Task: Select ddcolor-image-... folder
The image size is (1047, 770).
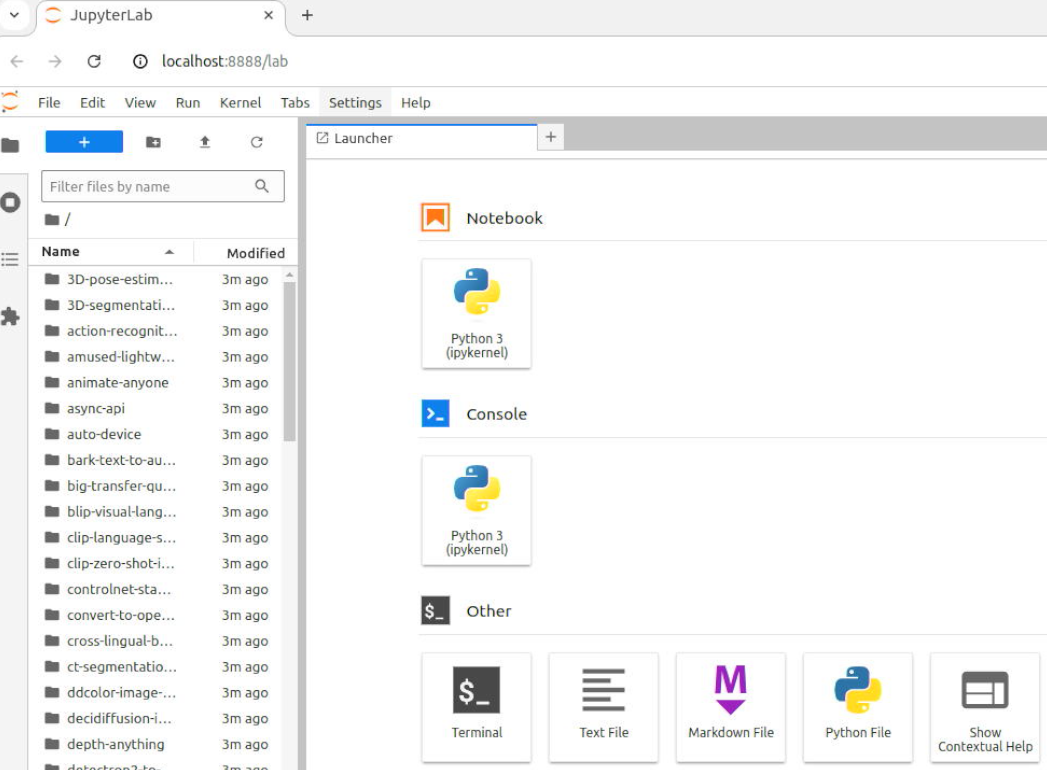Action: point(156,693)
